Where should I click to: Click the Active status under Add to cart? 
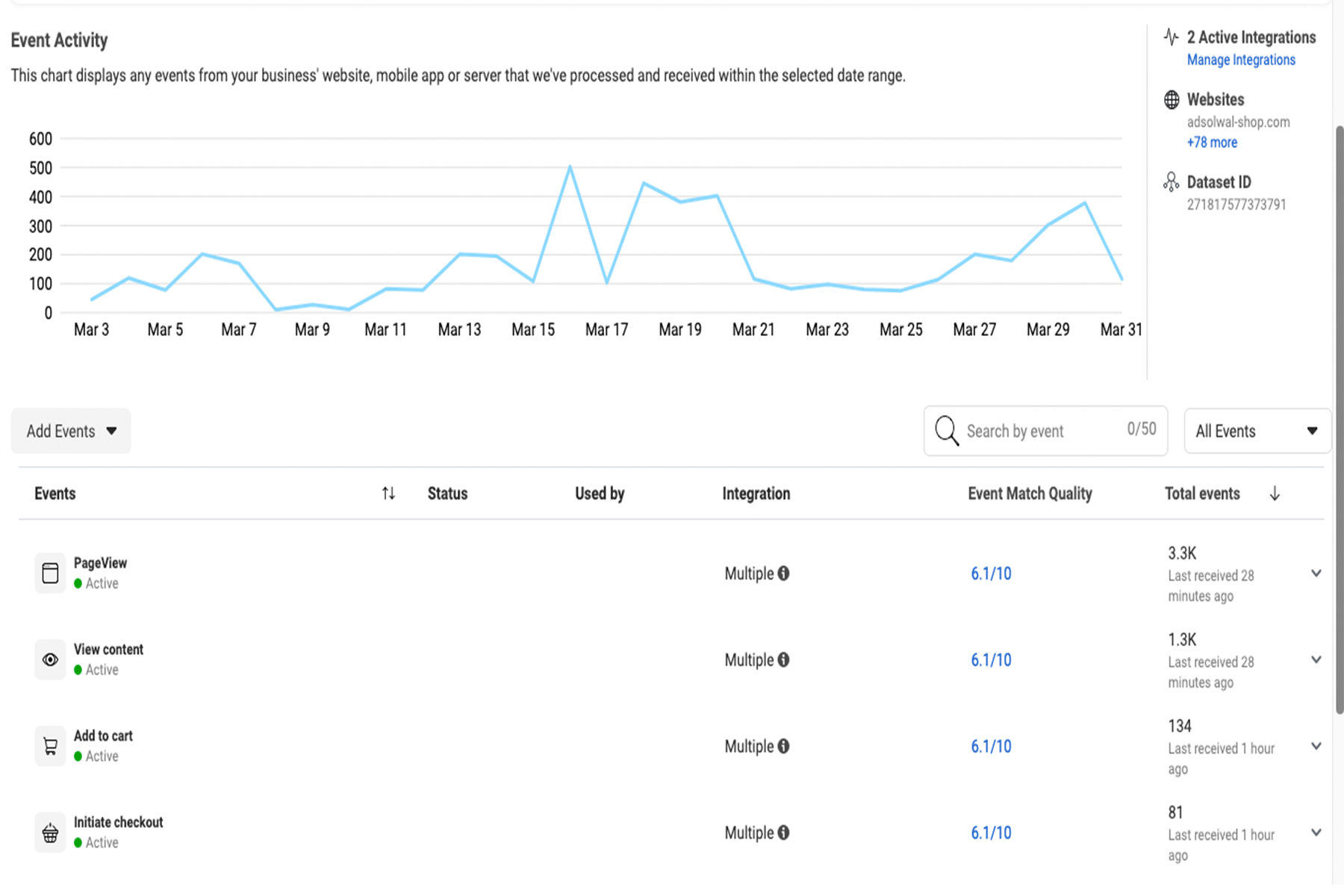pyautogui.click(x=102, y=756)
